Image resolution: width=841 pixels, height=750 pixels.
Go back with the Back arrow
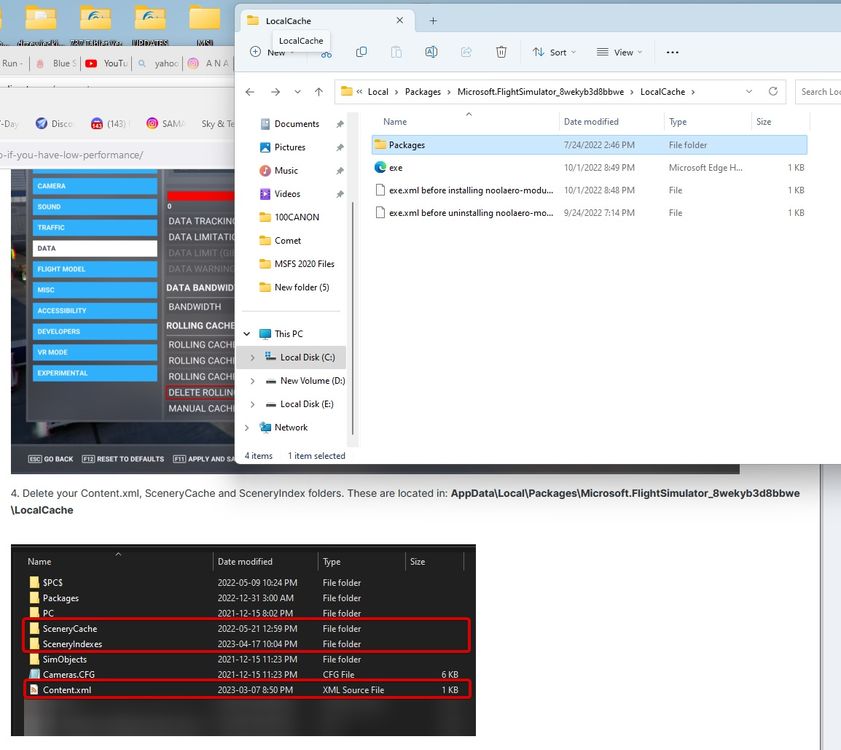(x=251, y=92)
